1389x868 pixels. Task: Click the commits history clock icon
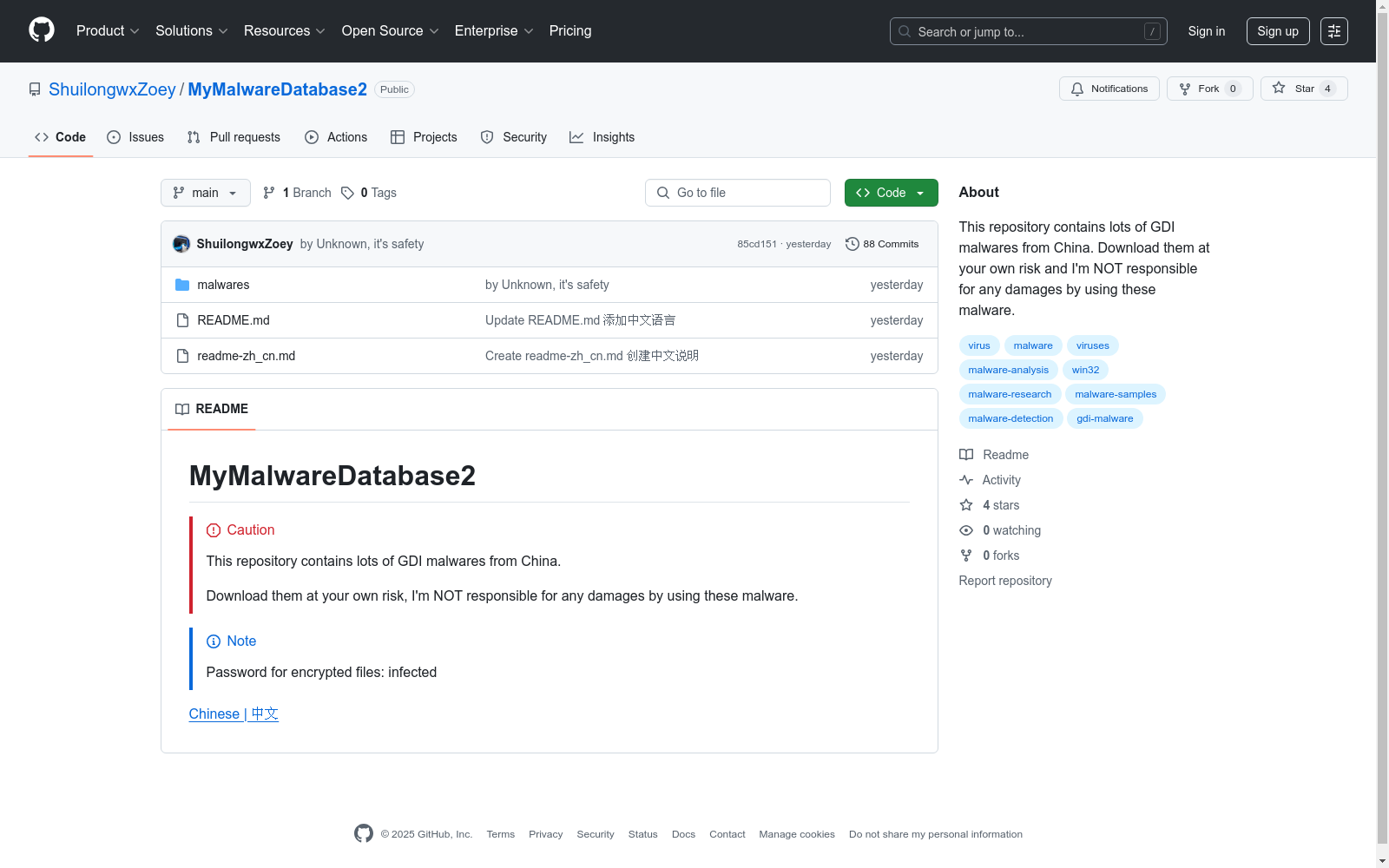(x=852, y=244)
